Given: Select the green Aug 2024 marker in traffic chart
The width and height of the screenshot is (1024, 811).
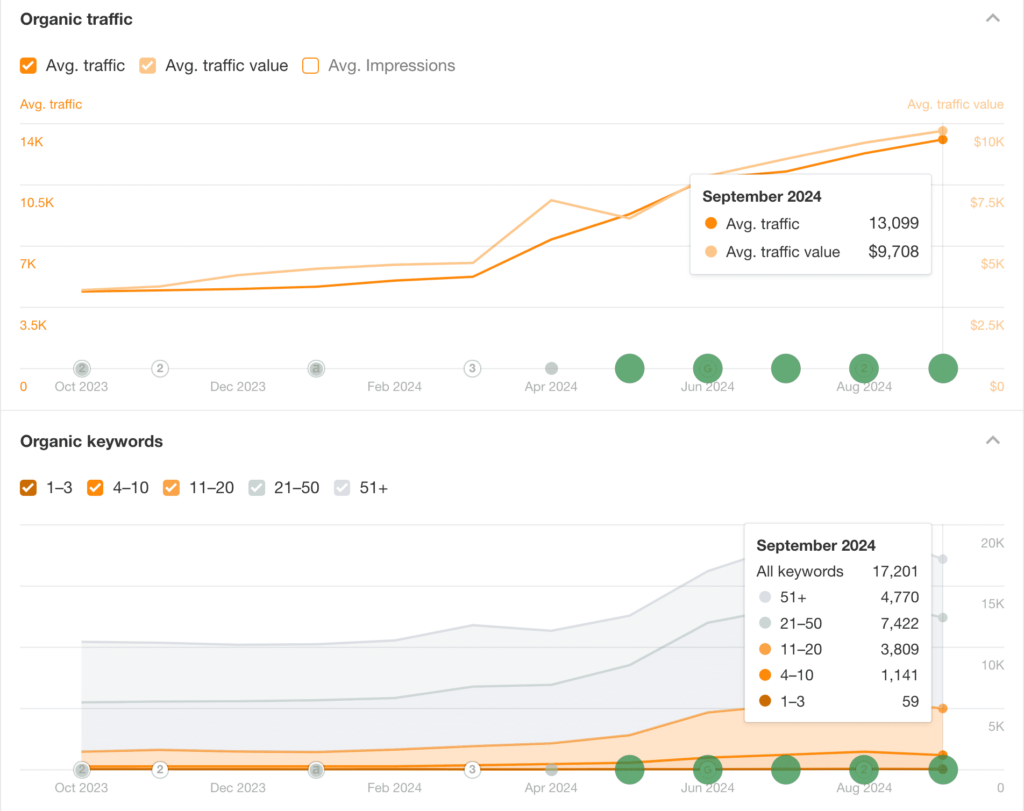Looking at the screenshot, I should pyautogui.click(x=864, y=368).
